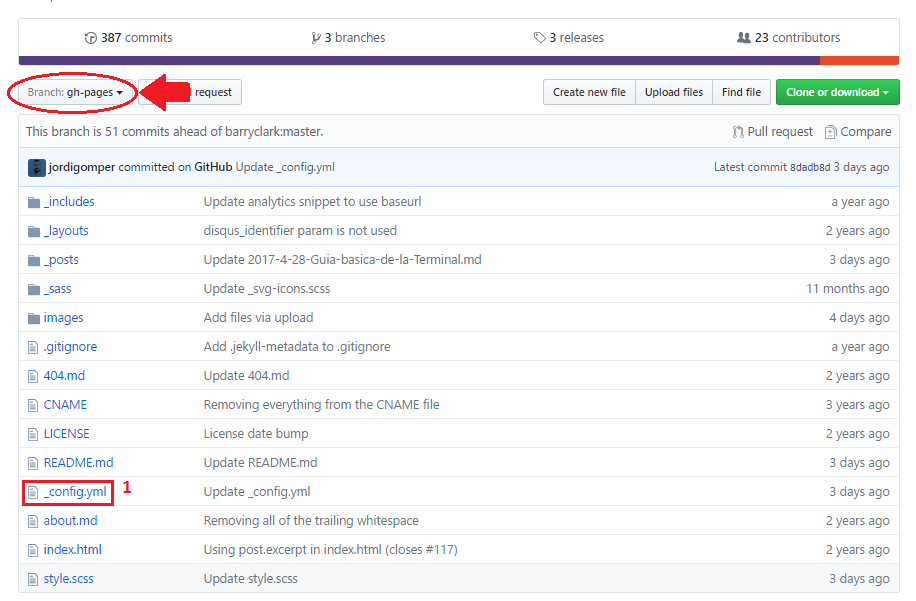916x601 pixels.
Task: Click the Create new file button
Action: point(589,92)
